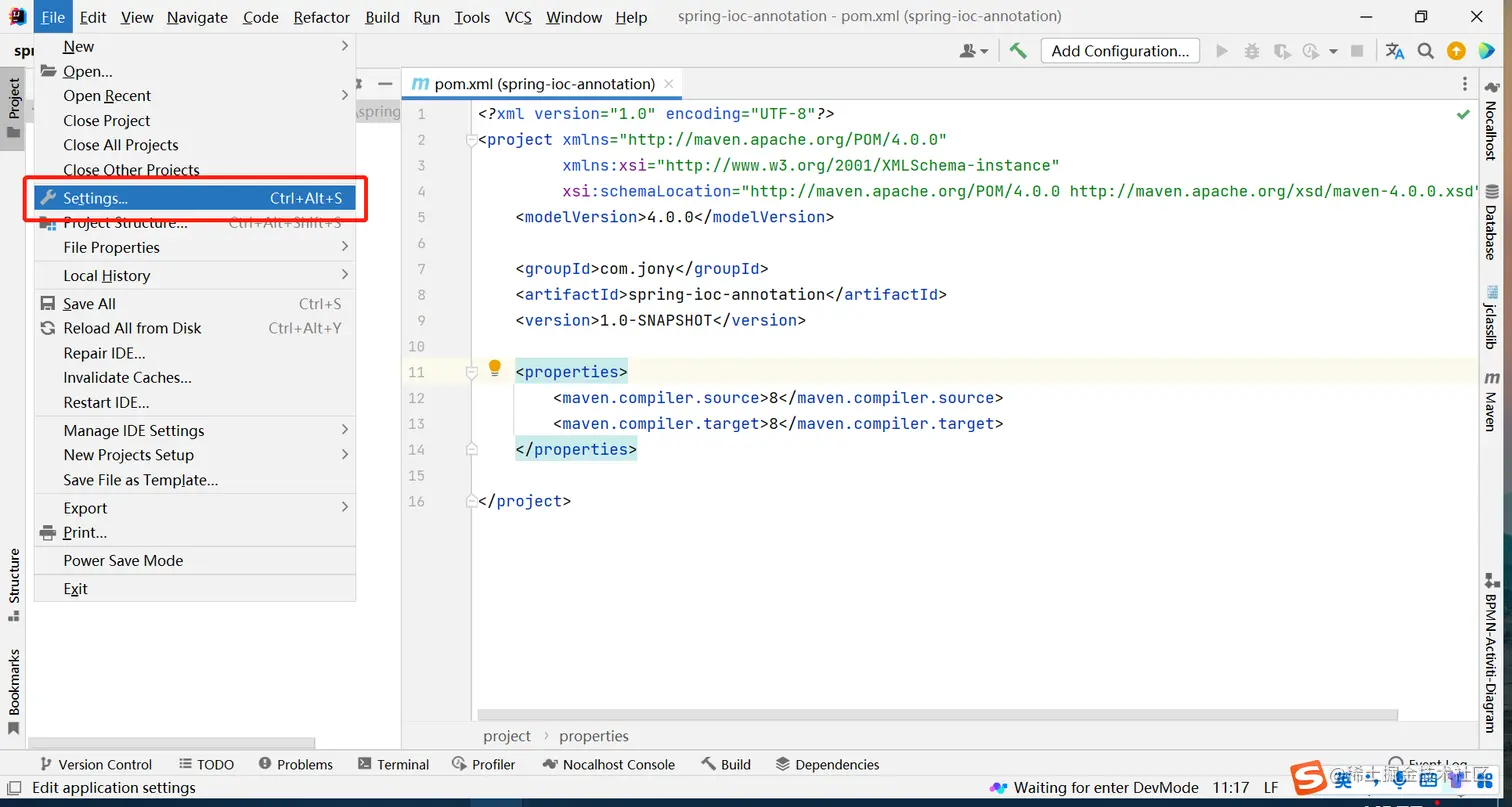The image size is (1512, 807).
Task: Toggle tool window bars icon in status bar
Action: click(x=14, y=788)
